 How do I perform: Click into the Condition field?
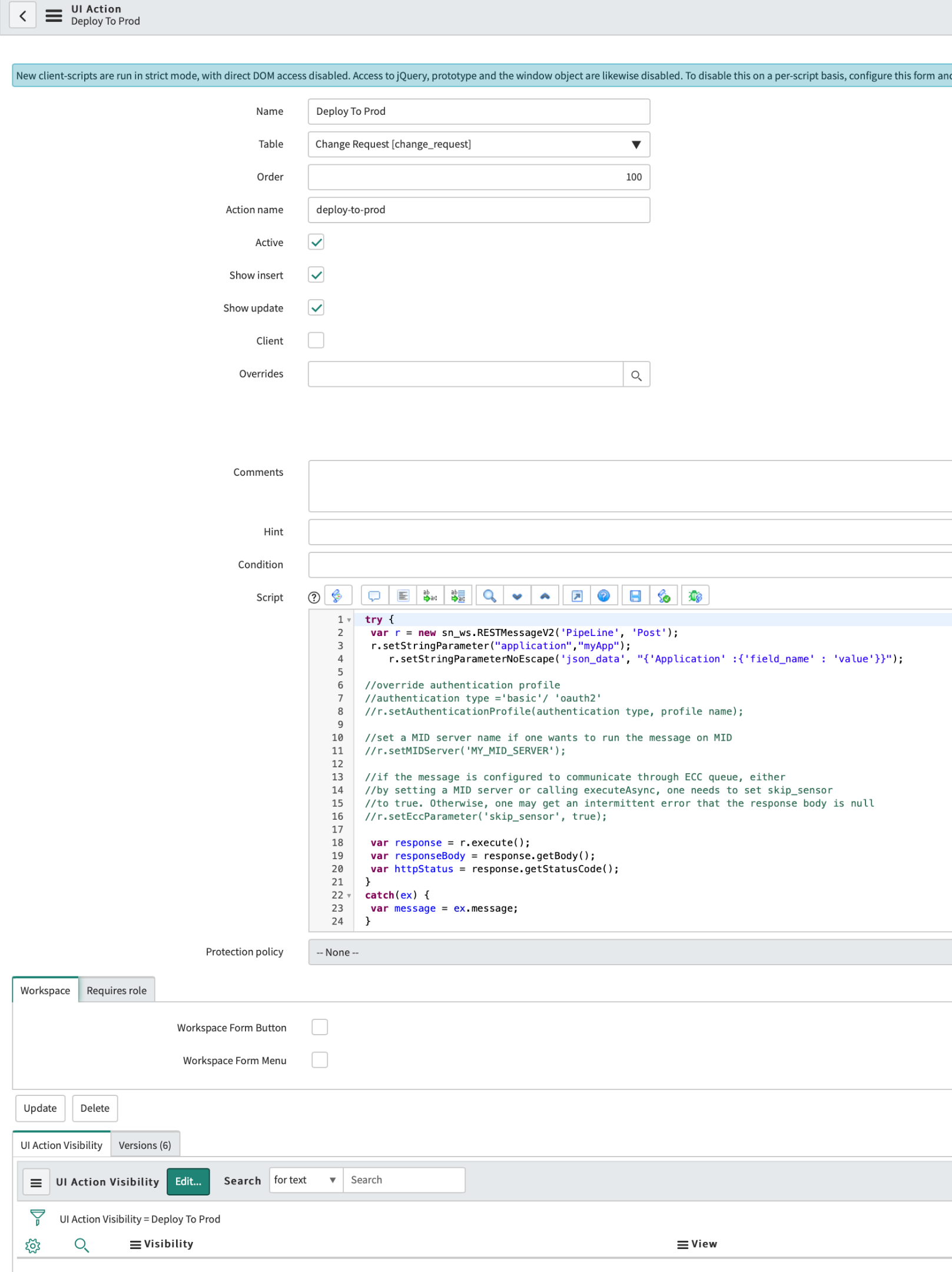coord(629,565)
